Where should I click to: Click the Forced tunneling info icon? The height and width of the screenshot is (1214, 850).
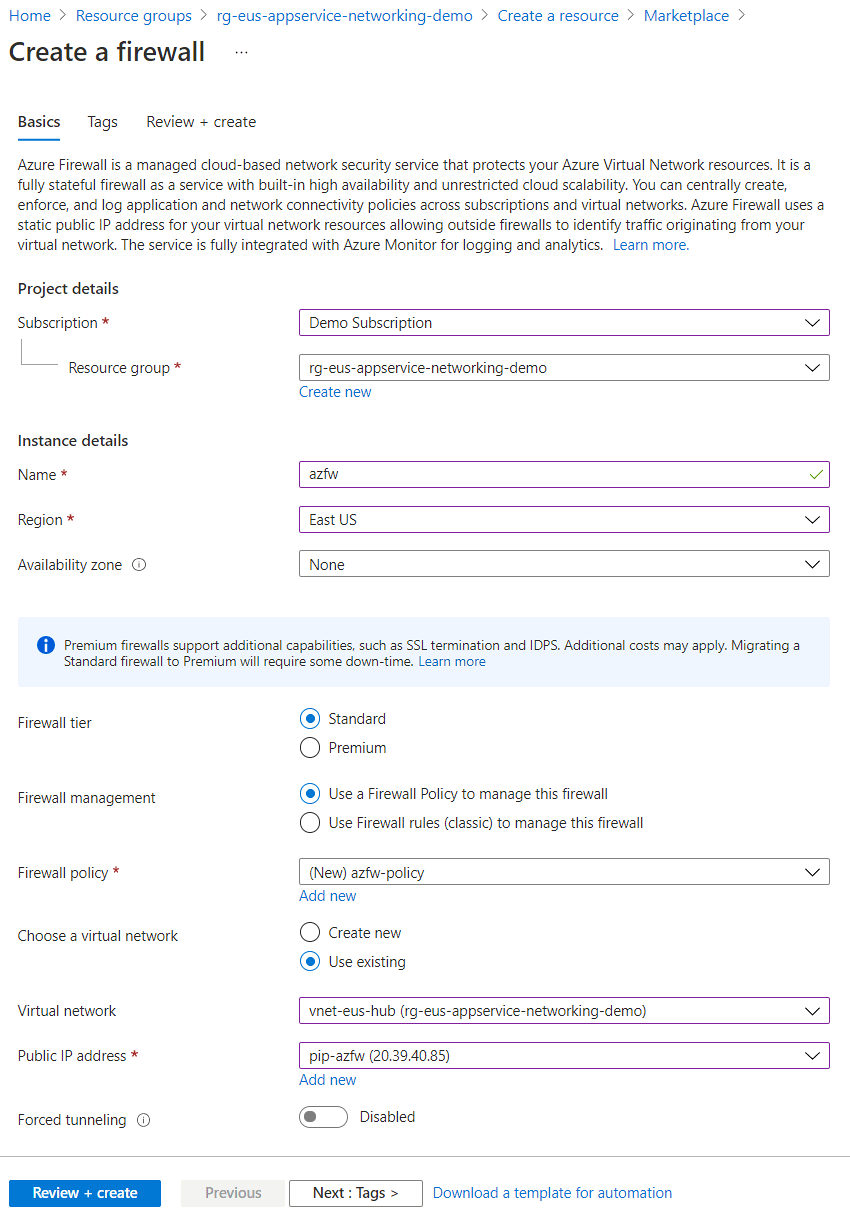[x=143, y=1120]
